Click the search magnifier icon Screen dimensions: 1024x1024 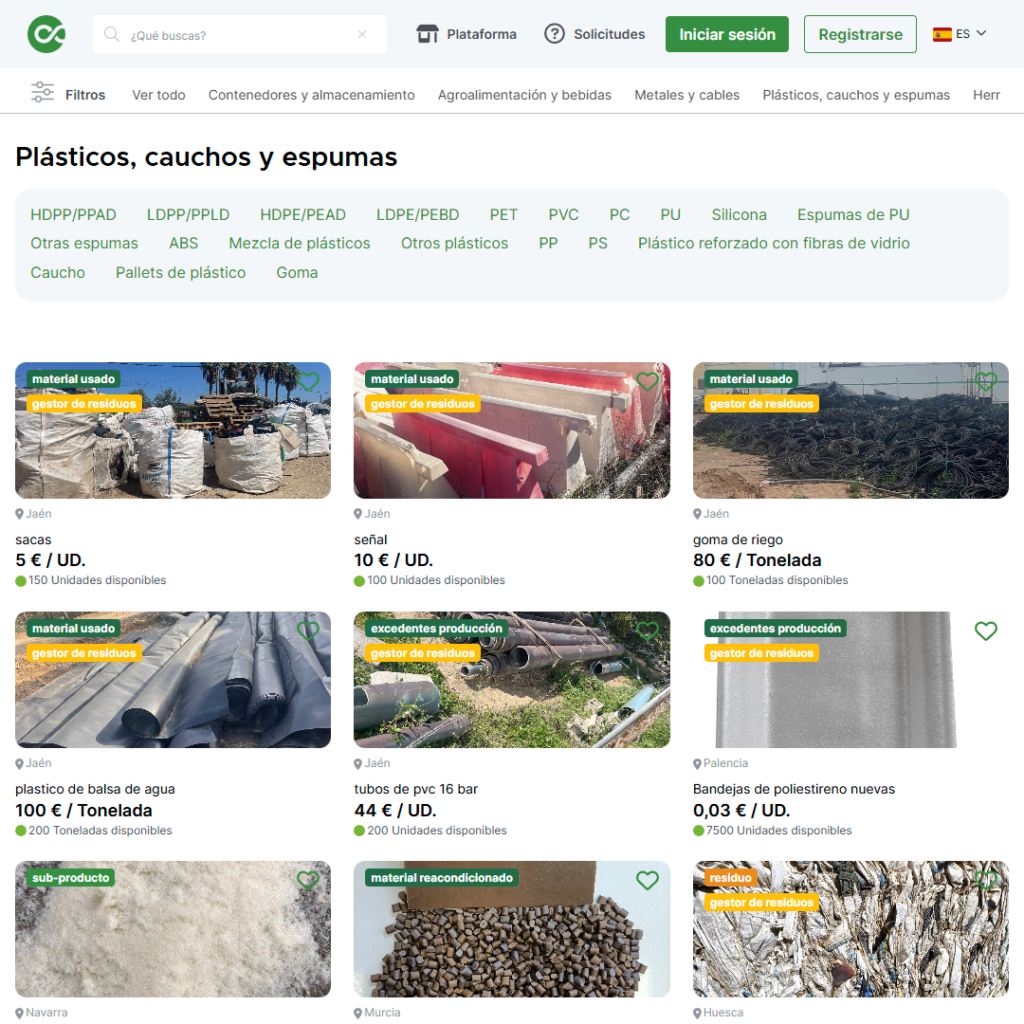coord(112,34)
